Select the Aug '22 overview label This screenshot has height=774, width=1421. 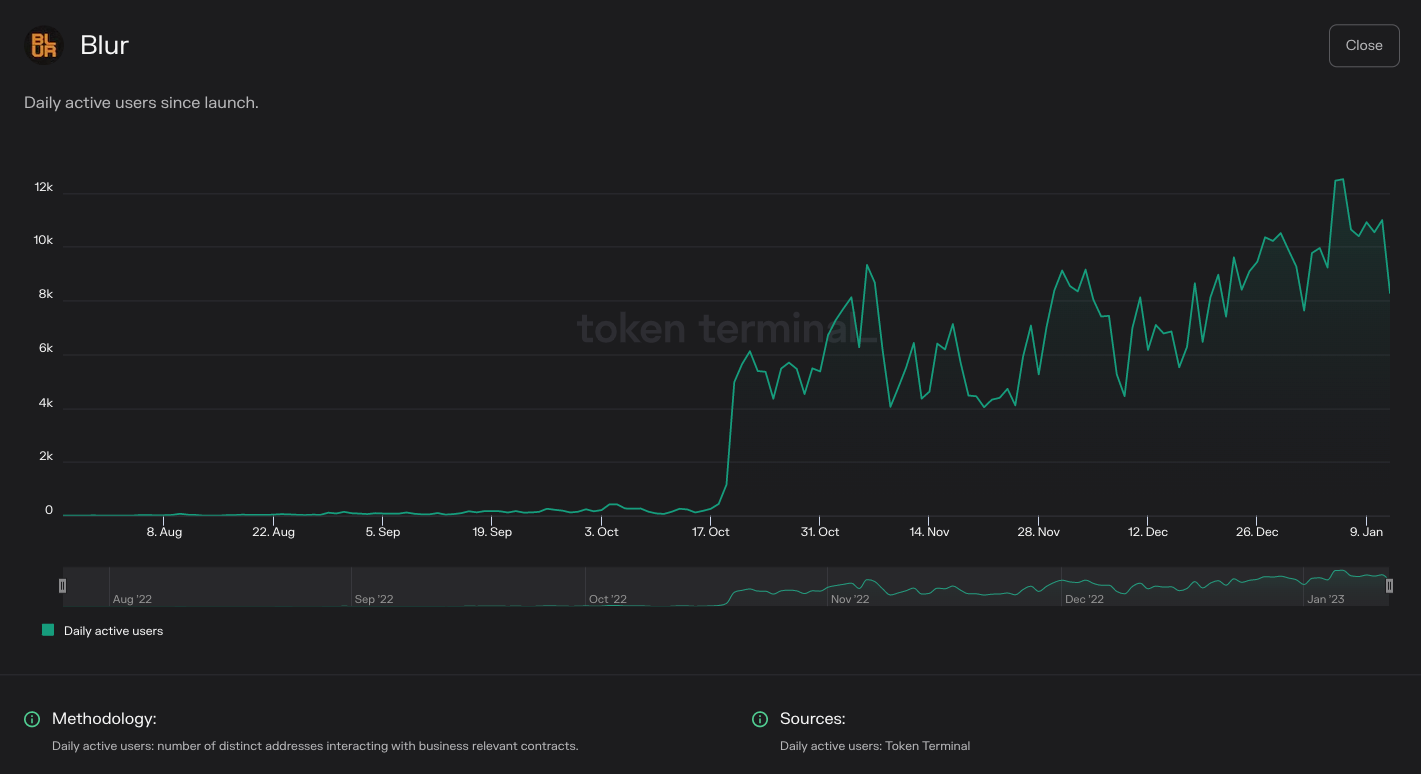(133, 598)
